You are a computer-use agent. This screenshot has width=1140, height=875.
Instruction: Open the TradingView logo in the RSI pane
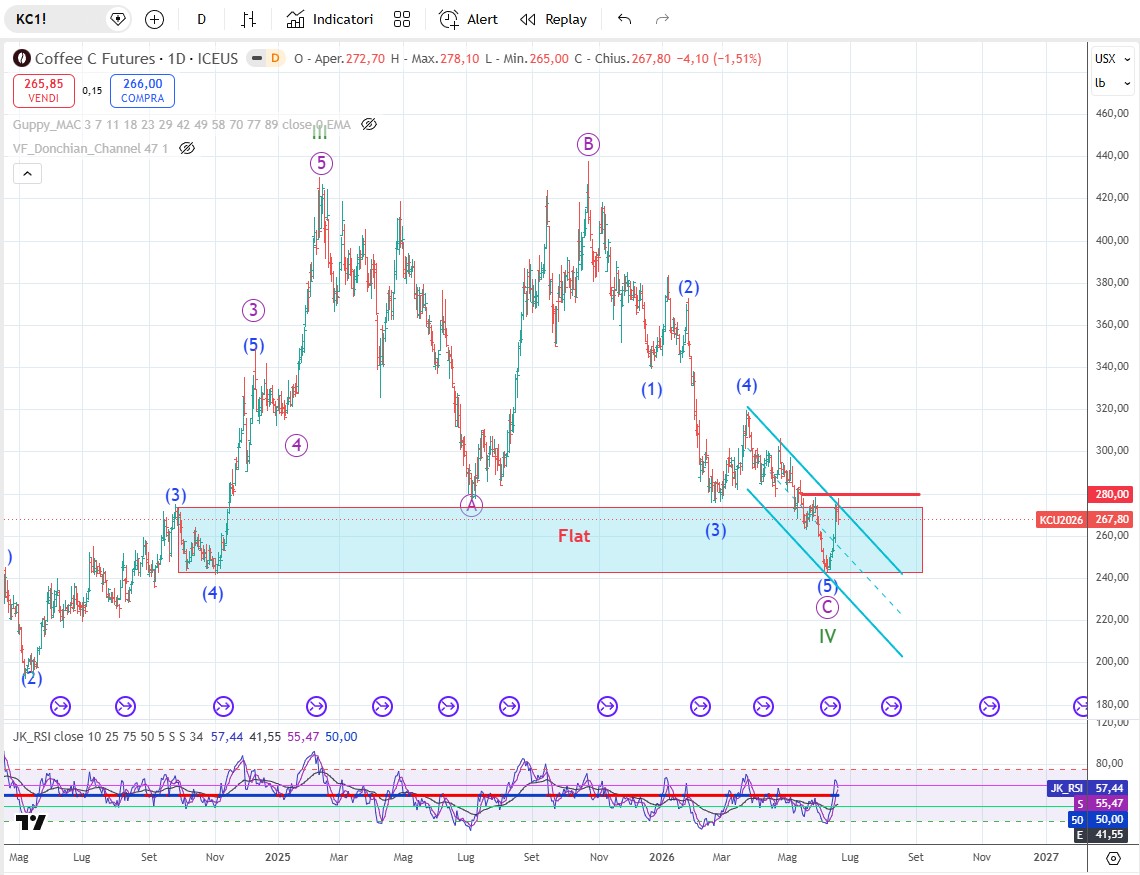(31, 822)
